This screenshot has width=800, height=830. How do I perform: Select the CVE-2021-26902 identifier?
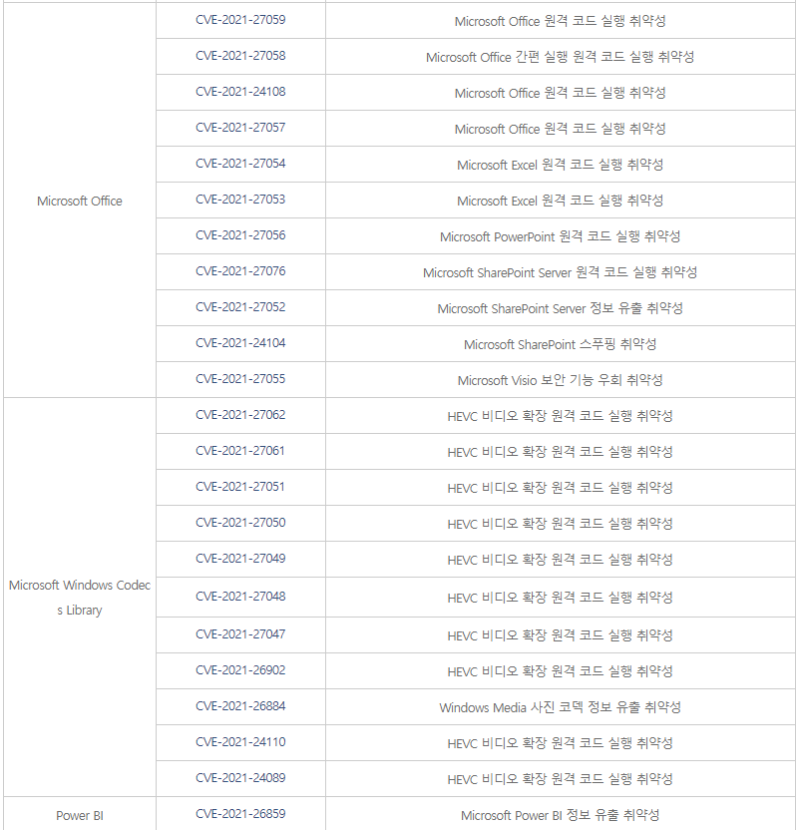240,671
